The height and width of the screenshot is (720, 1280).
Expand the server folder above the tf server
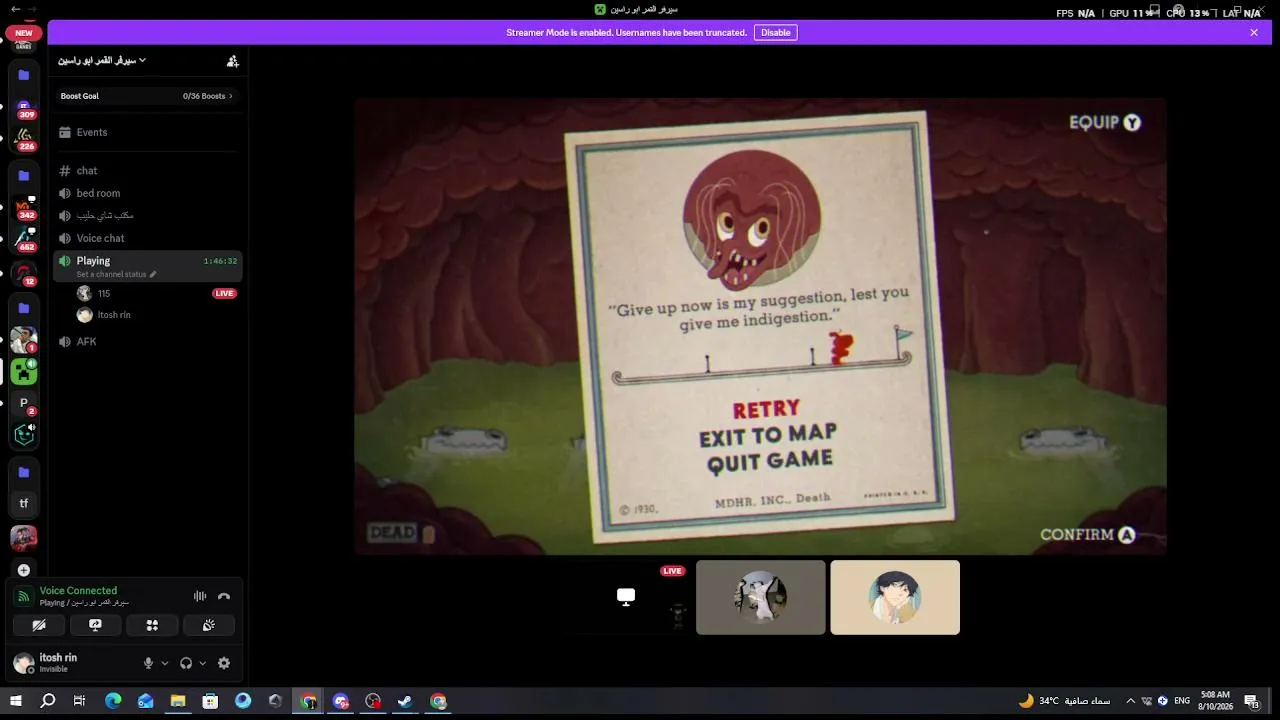pyautogui.click(x=24, y=472)
